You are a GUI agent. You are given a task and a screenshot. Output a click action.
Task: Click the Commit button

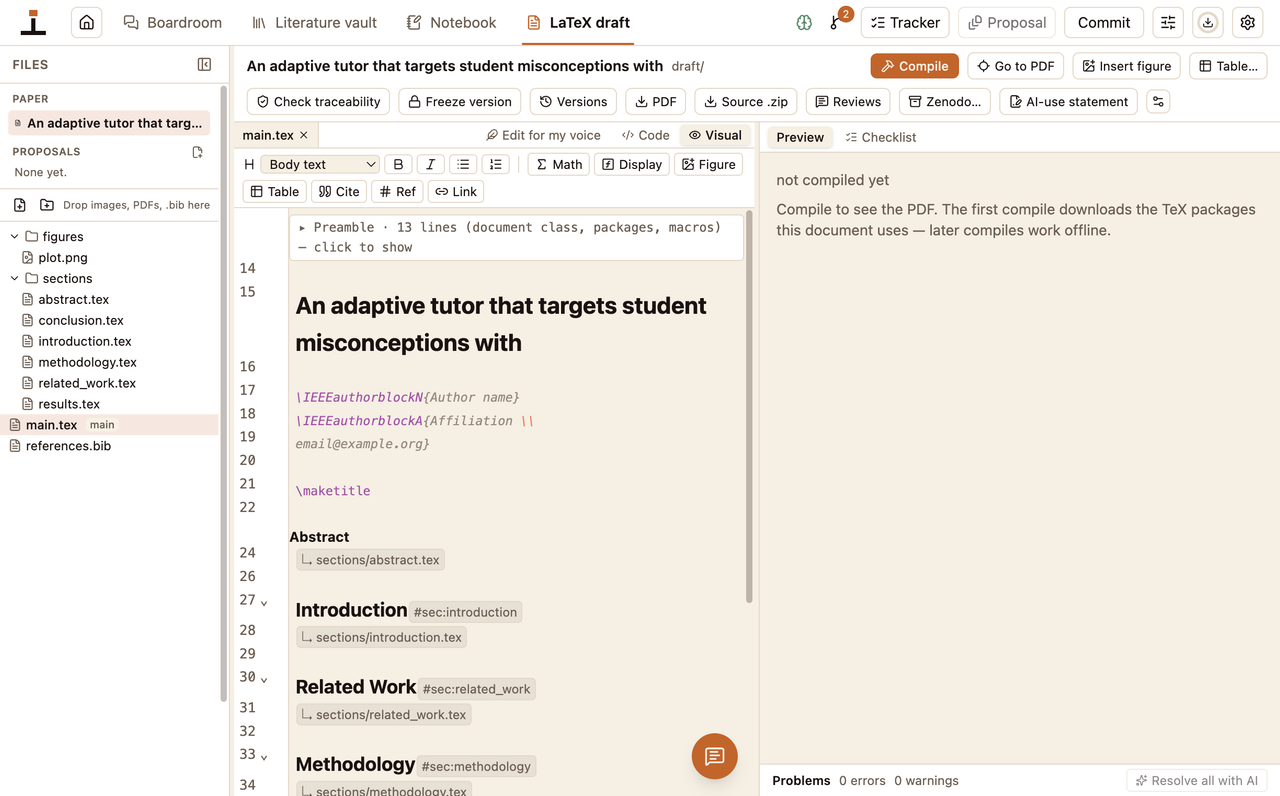(1104, 22)
